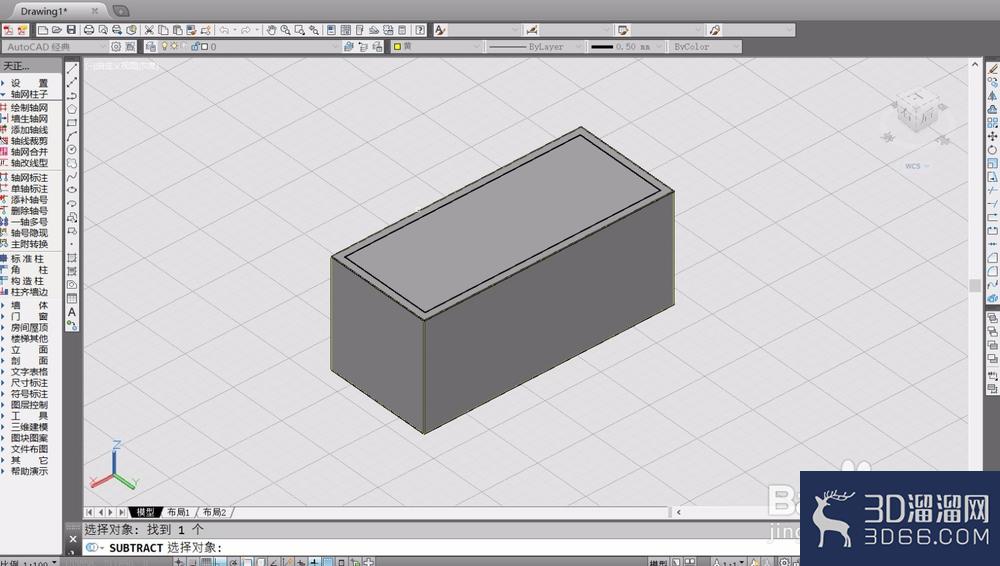Click the Save floppy disk icon

pos(71,29)
